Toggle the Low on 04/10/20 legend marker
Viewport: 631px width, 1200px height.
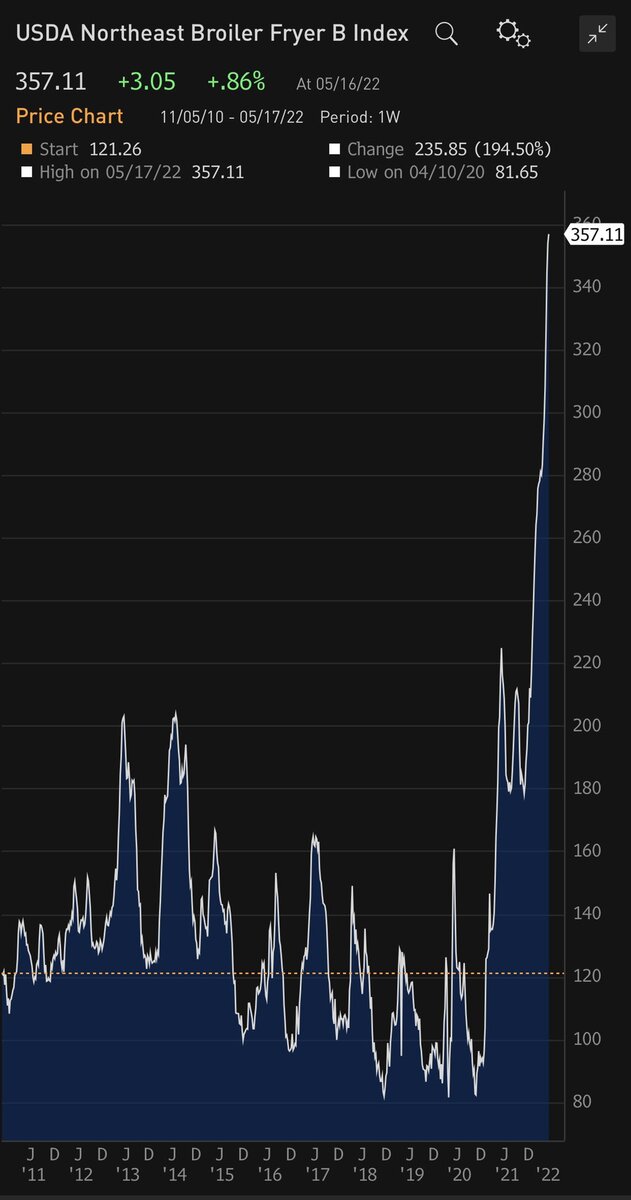(334, 173)
